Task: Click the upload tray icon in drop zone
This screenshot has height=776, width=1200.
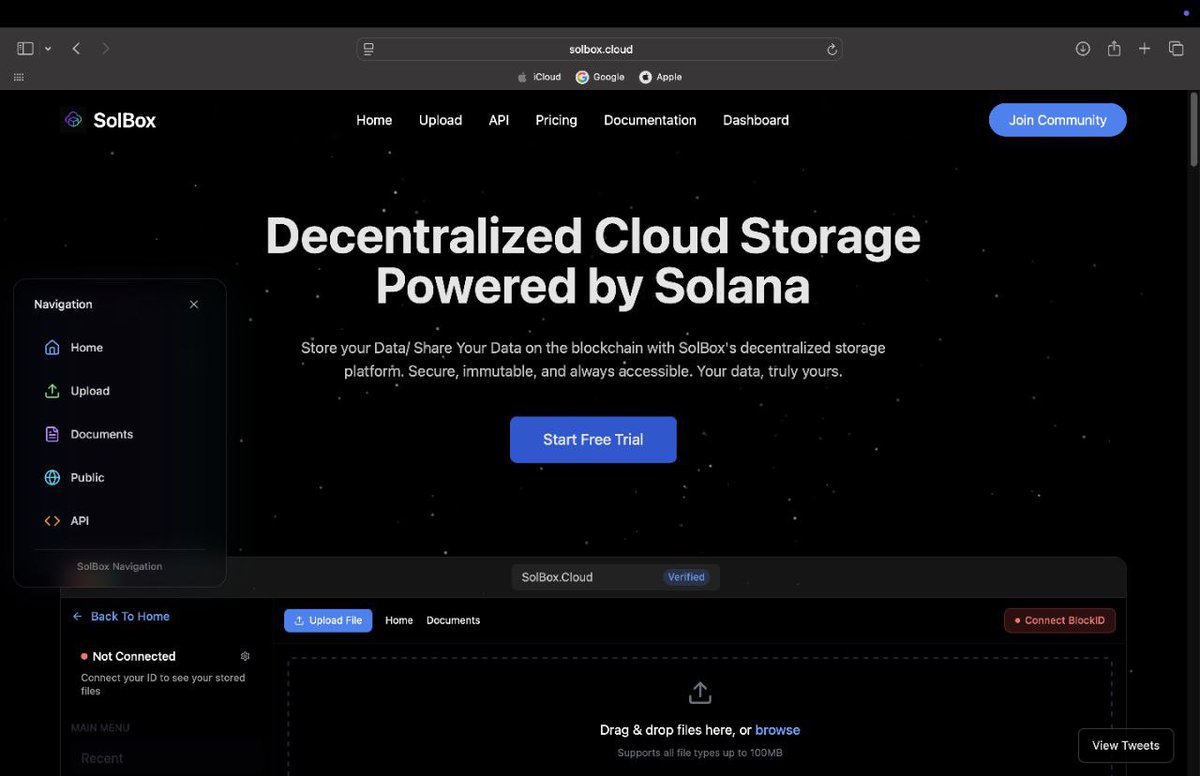Action: 700,692
